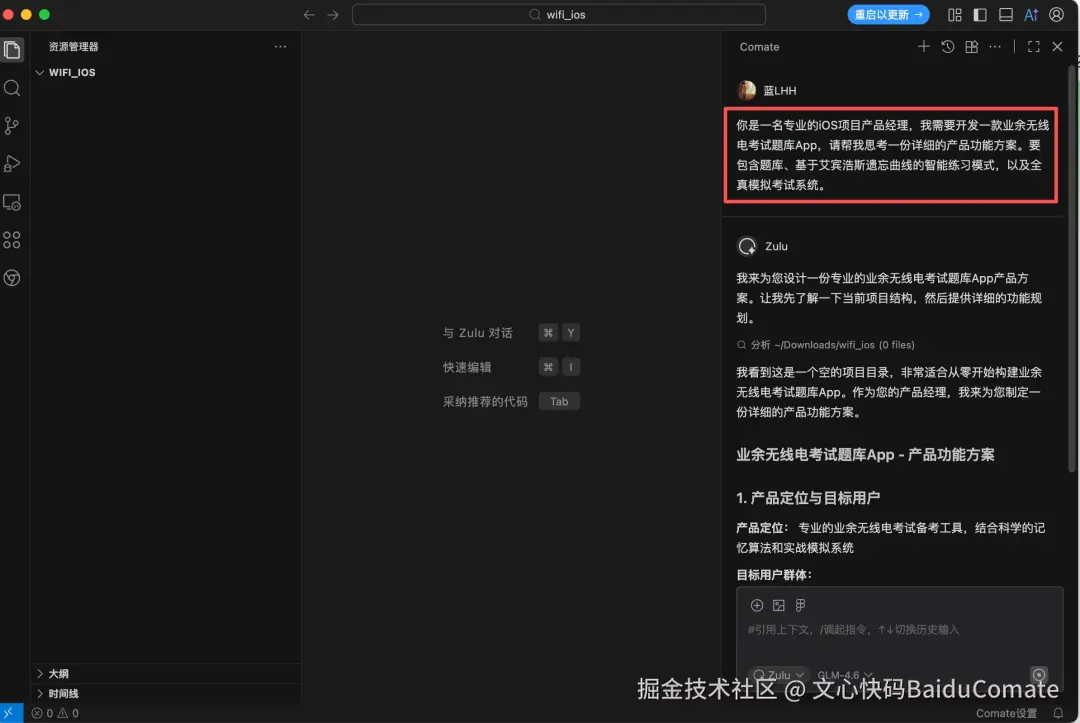Navigate back with the left arrow
Viewport: 1080px width, 723px height.
[309, 14]
